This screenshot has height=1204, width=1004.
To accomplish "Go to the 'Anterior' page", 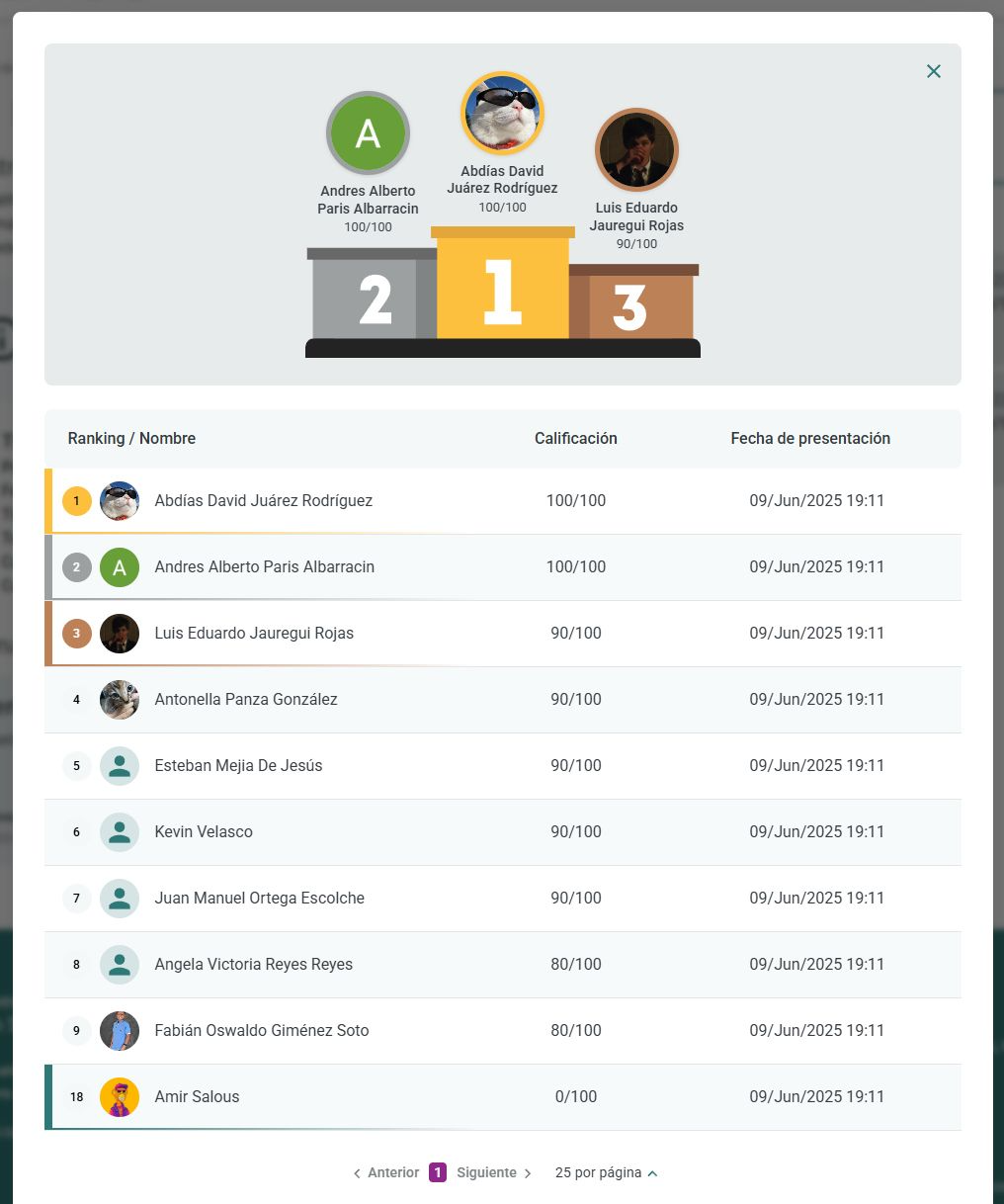I will 385,1173.
